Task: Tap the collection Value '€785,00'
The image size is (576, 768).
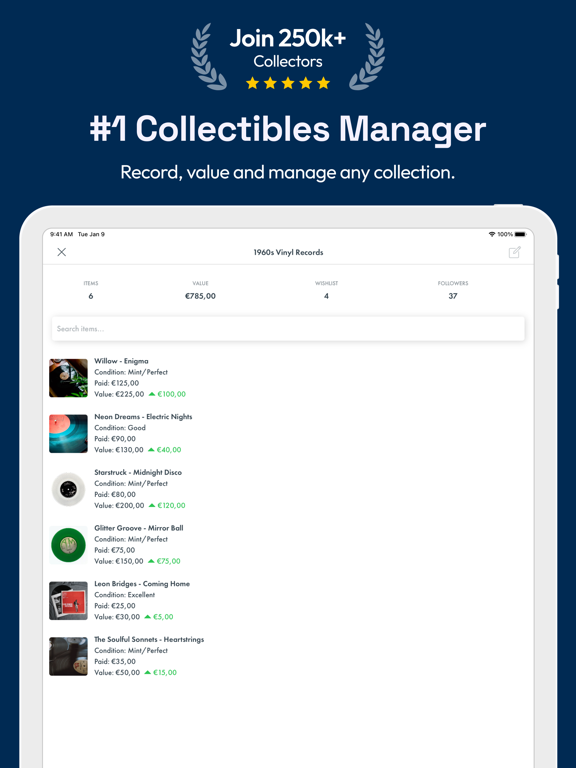Action: [200, 296]
